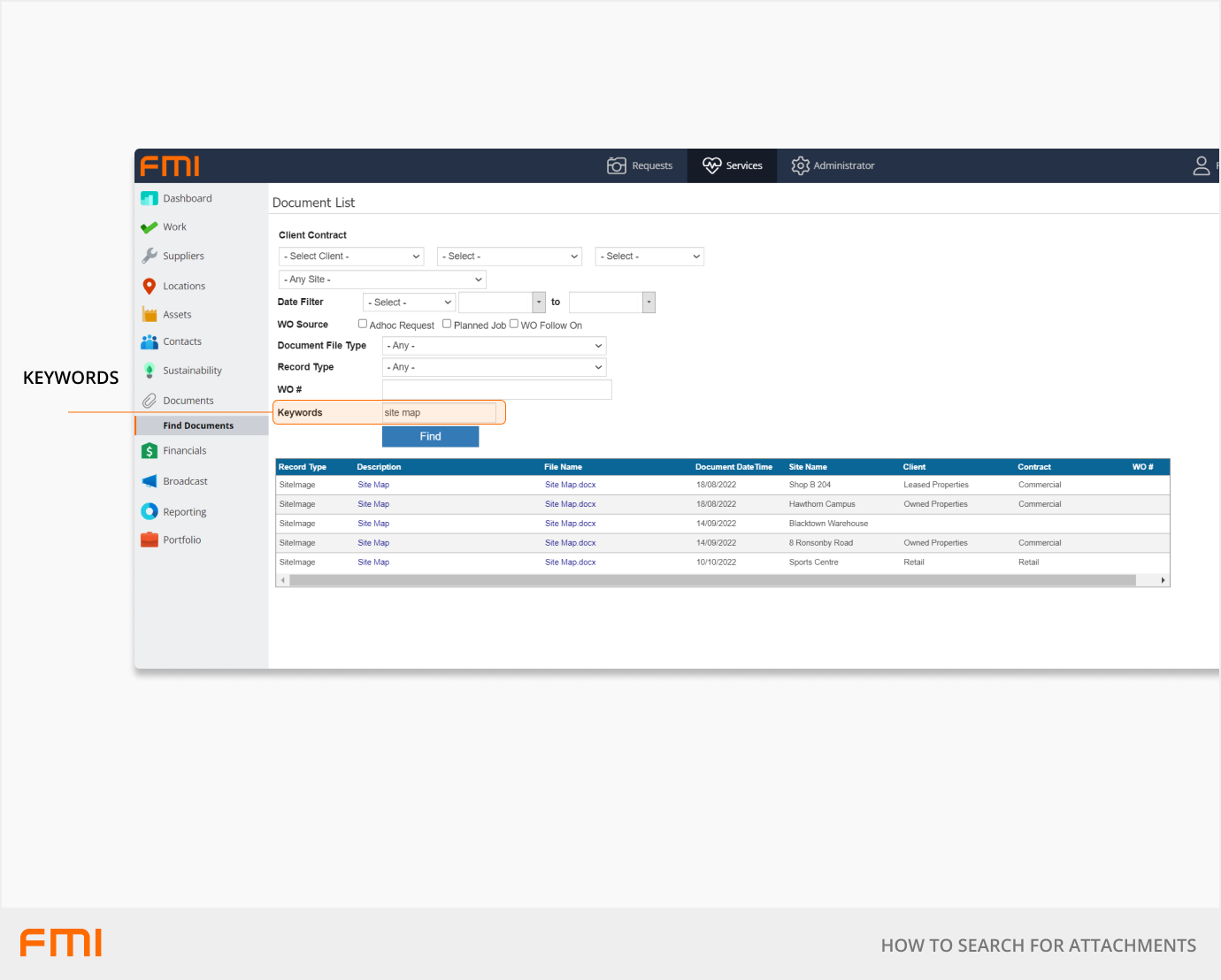Expand the Document File Type dropdown
Image resolution: width=1221 pixels, height=980 pixels.
pyautogui.click(x=494, y=346)
